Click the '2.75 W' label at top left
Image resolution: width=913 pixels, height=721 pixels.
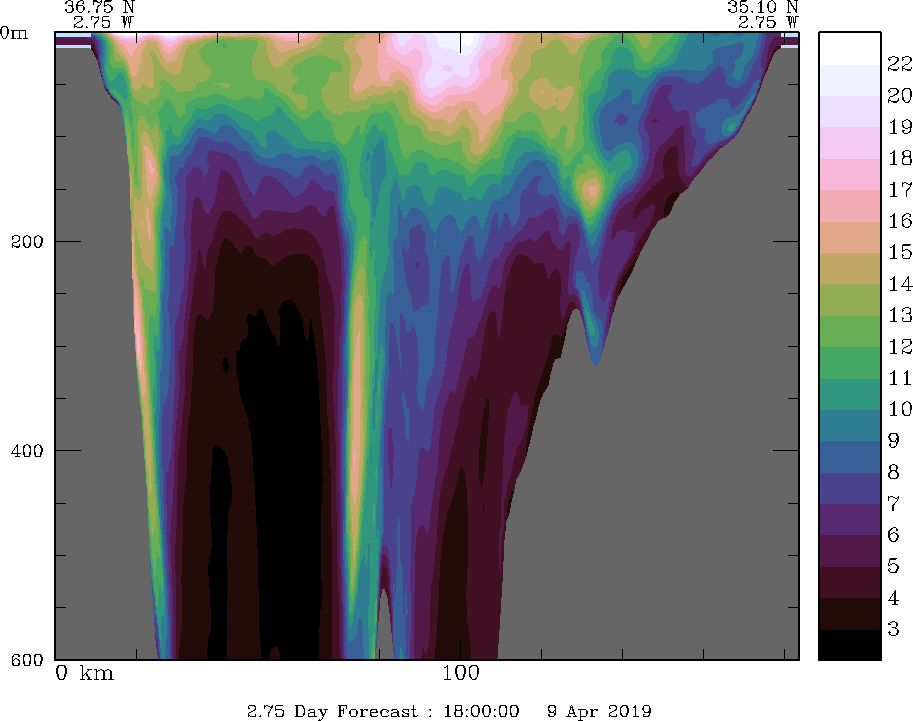click(104, 23)
